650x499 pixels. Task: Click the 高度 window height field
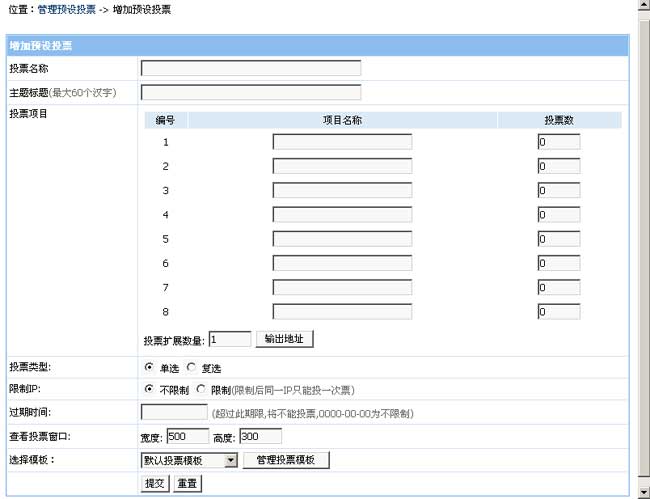(260, 436)
